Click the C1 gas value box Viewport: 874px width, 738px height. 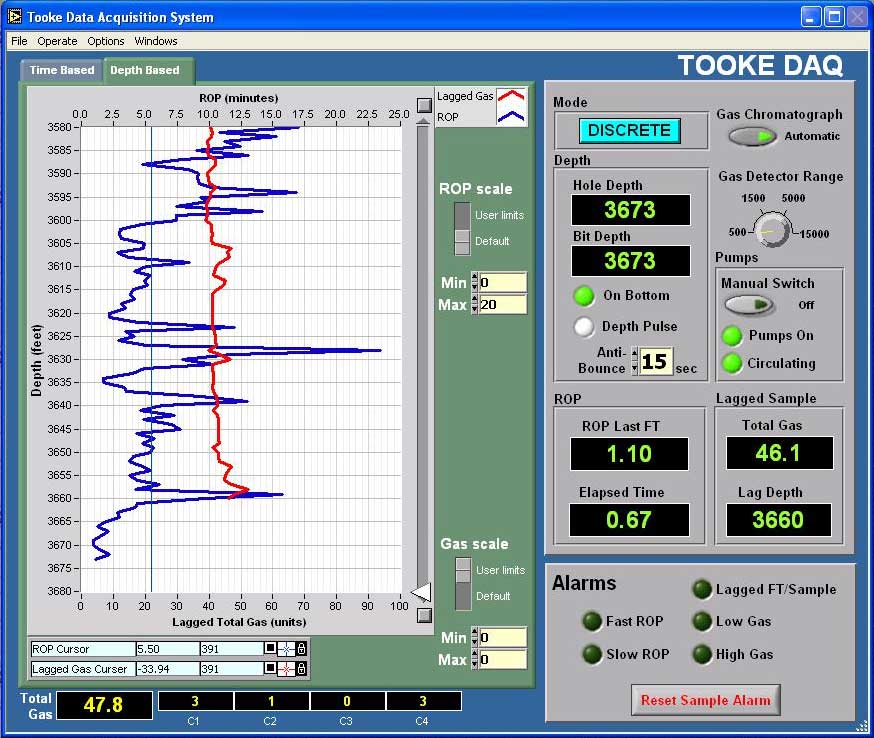click(195, 701)
